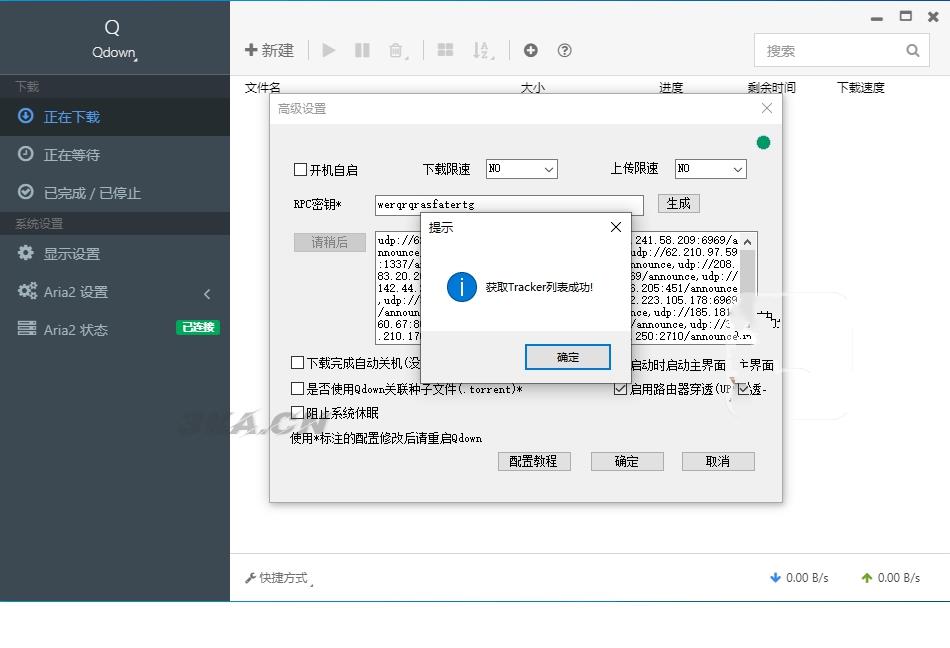Click the greyed 请稍后 button

coord(330,242)
